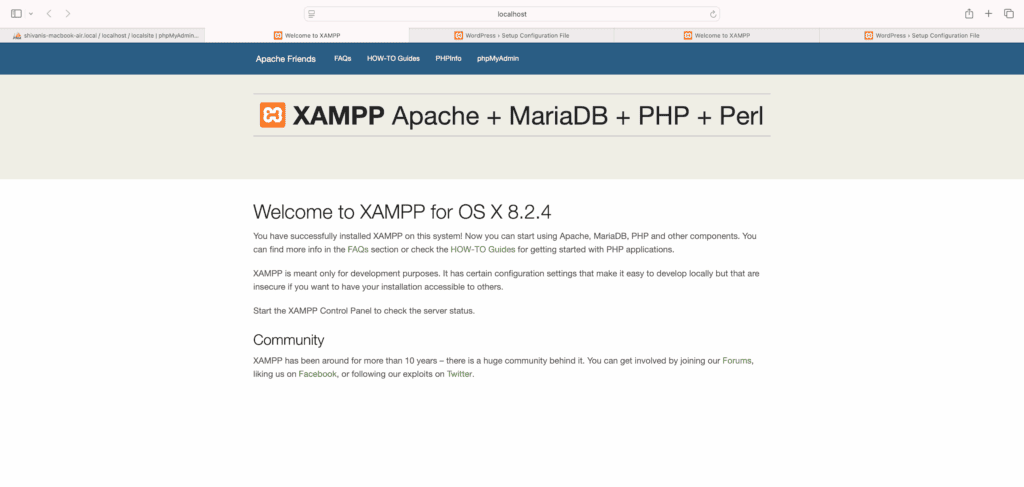Open PHPInfo in the navigation bar

coord(449,59)
